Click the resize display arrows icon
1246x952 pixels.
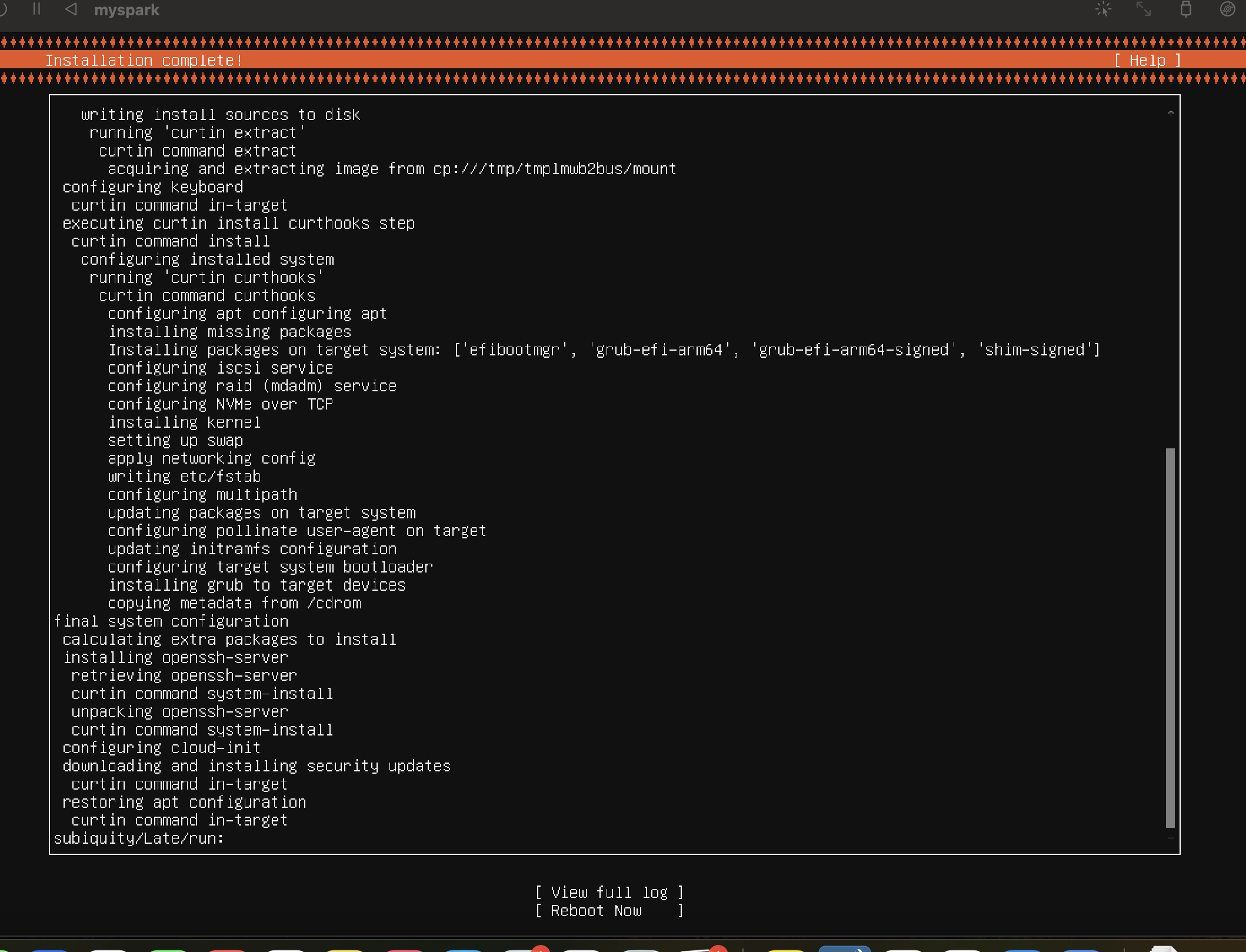pyautogui.click(x=1143, y=9)
